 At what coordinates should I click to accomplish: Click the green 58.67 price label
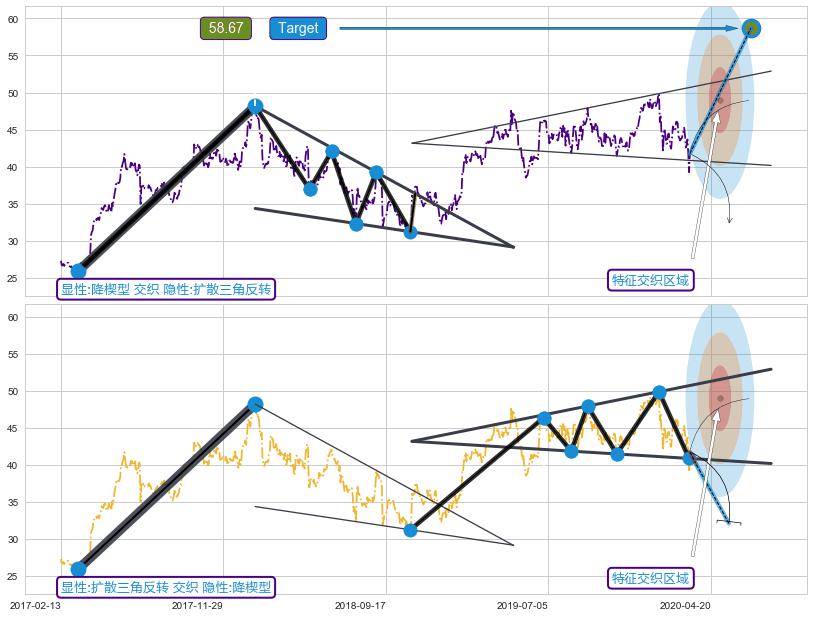(226, 28)
